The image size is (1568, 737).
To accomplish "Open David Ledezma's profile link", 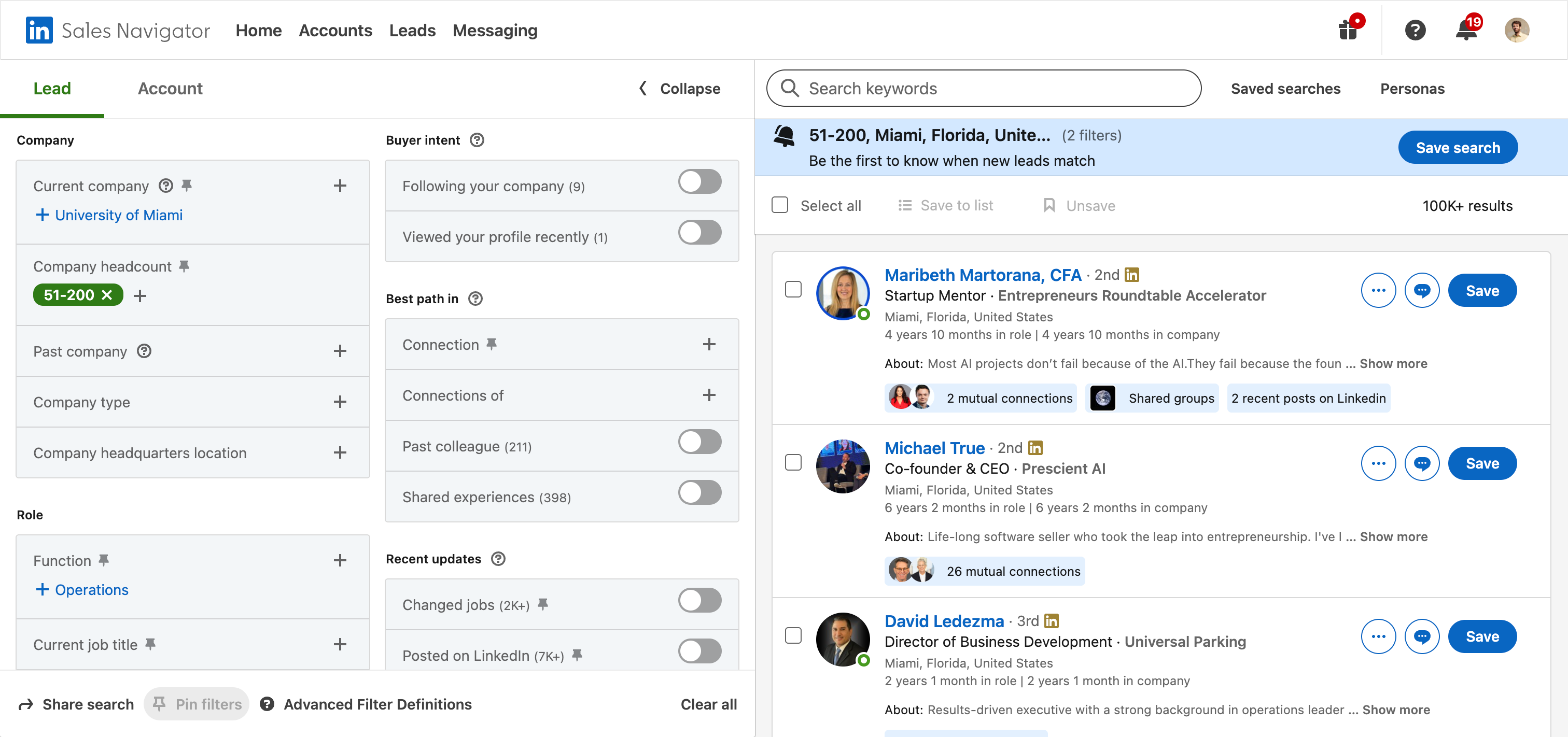I will 944,621.
